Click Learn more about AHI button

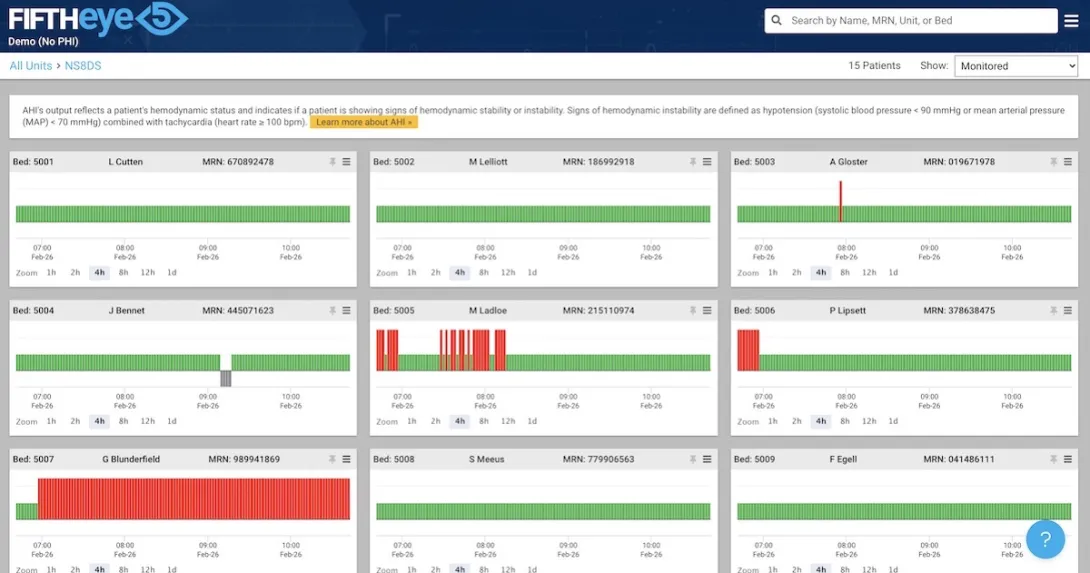[363, 122]
